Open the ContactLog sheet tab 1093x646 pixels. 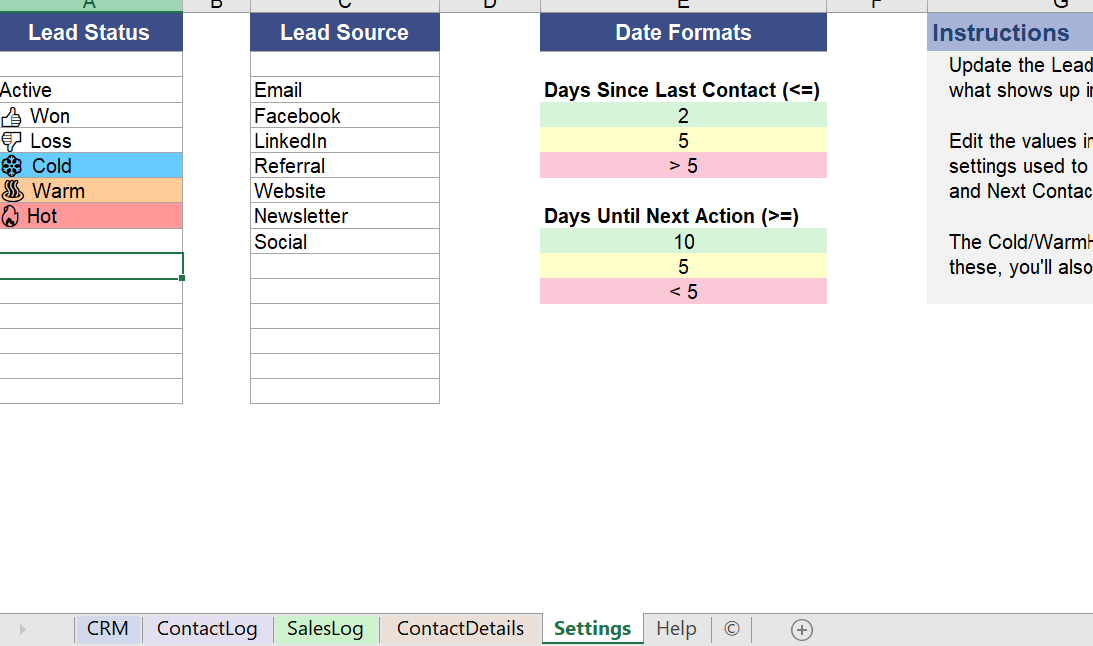(x=207, y=629)
